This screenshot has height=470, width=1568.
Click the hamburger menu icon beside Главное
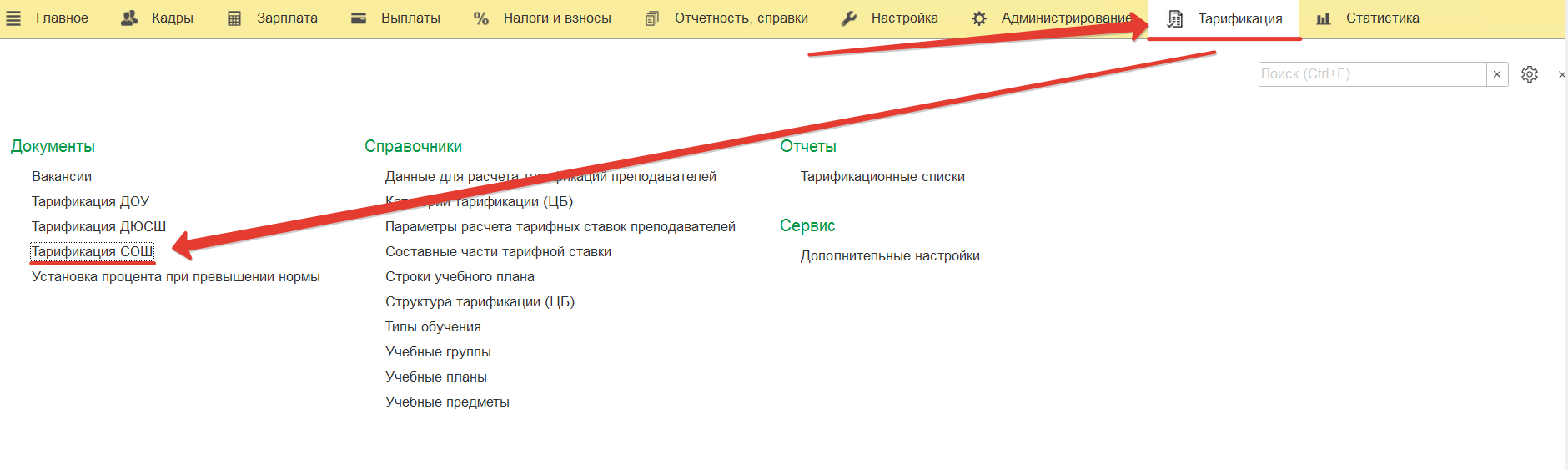pyautogui.click(x=13, y=18)
